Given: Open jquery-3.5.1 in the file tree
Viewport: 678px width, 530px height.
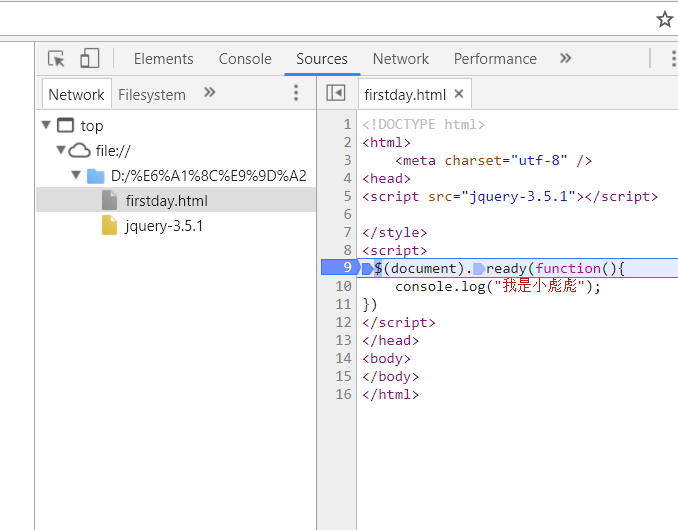Looking at the screenshot, I should (x=164, y=226).
